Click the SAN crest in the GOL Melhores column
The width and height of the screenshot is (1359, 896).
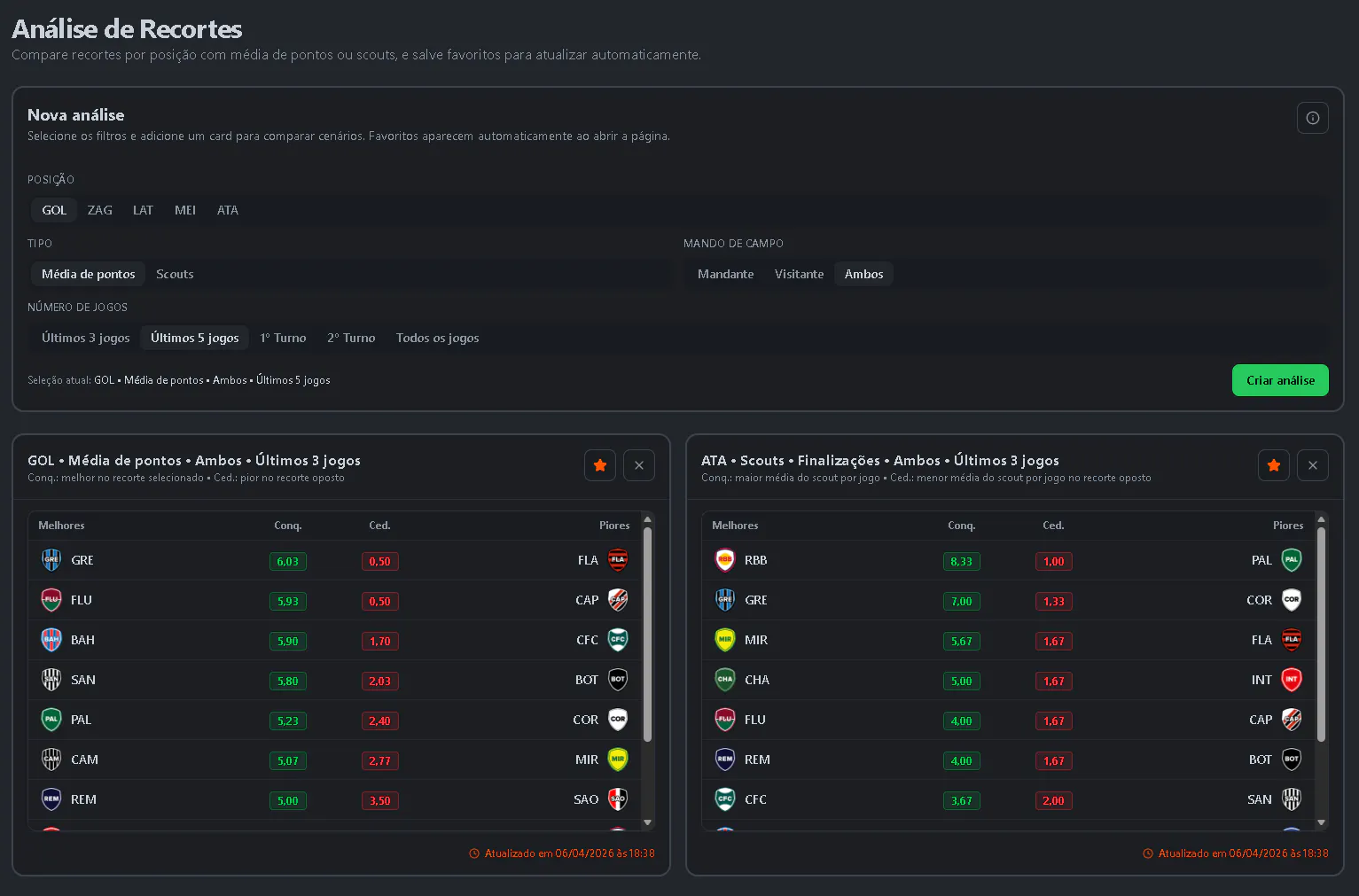(x=51, y=680)
